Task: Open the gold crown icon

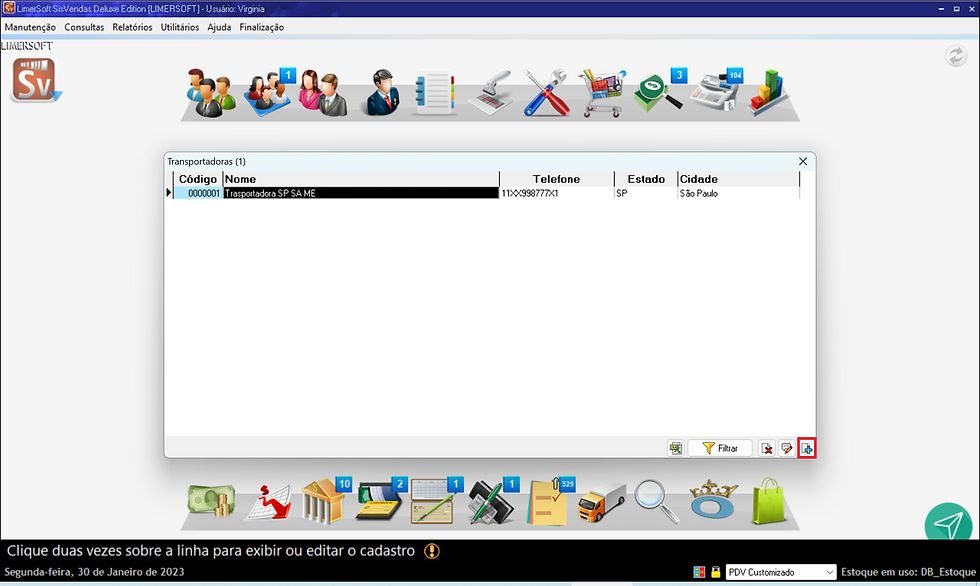Action: [713, 499]
